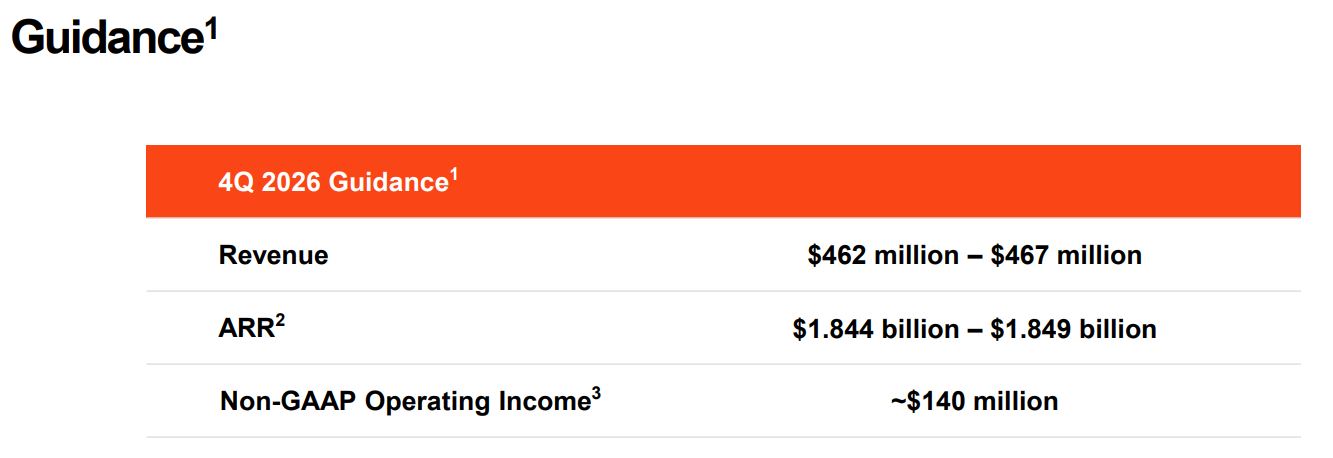Image resolution: width=1333 pixels, height=458 pixels.
Task: Open footnote 1 beside the page title
Action: (x=210, y=28)
